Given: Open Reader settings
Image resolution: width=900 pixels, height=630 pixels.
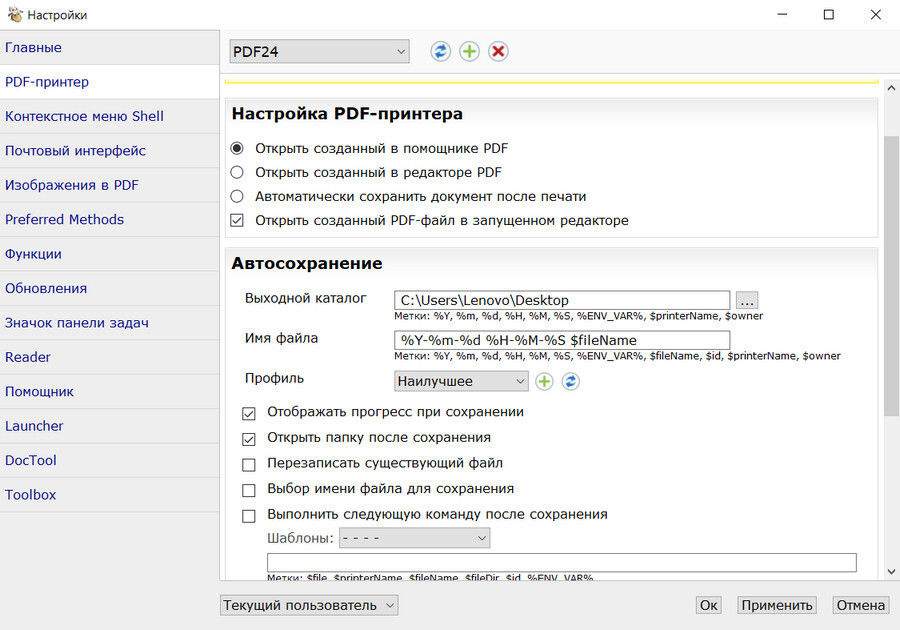Looking at the screenshot, I should [x=110, y=357].
